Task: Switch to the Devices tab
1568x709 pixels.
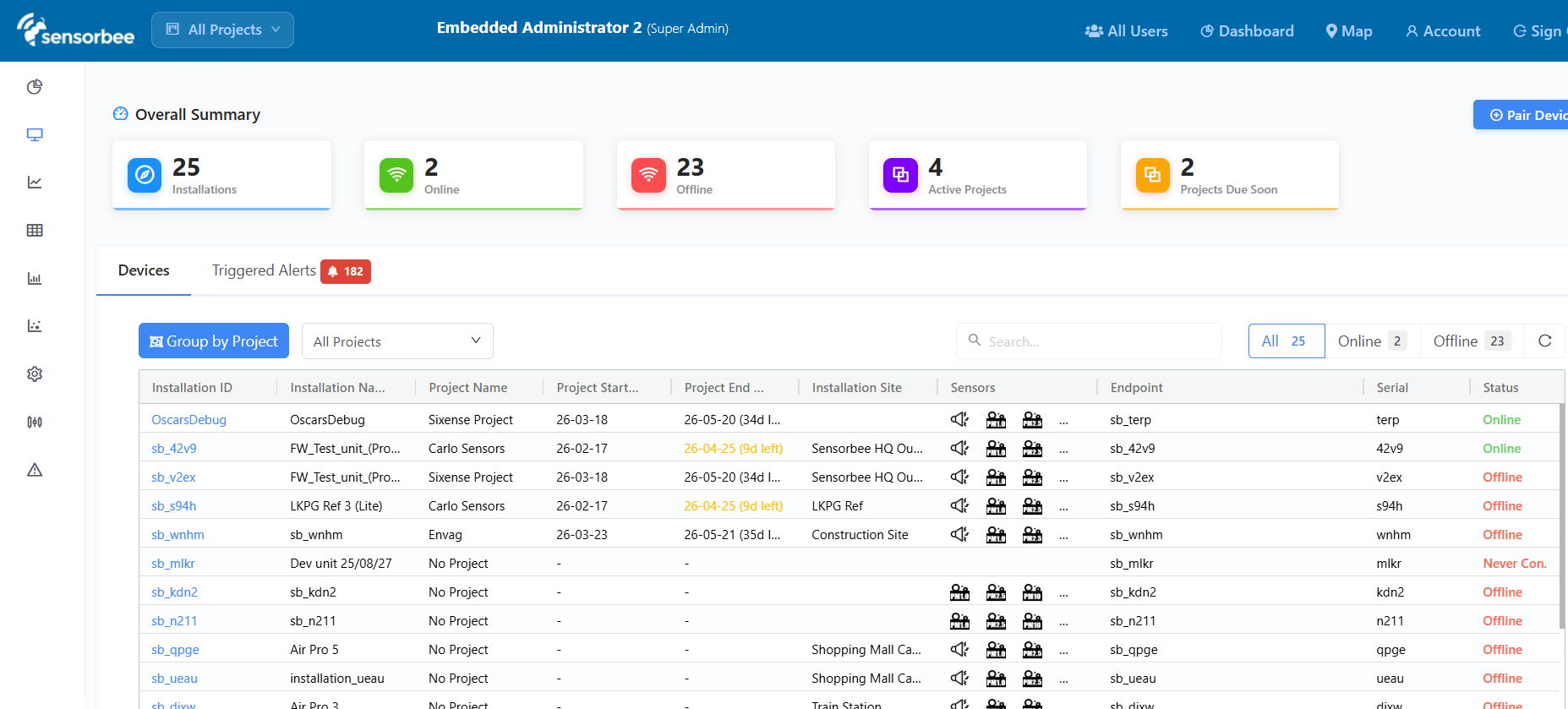Action: click(144, 270)
